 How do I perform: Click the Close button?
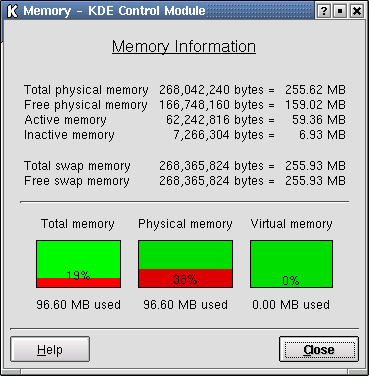click(319, 349)
